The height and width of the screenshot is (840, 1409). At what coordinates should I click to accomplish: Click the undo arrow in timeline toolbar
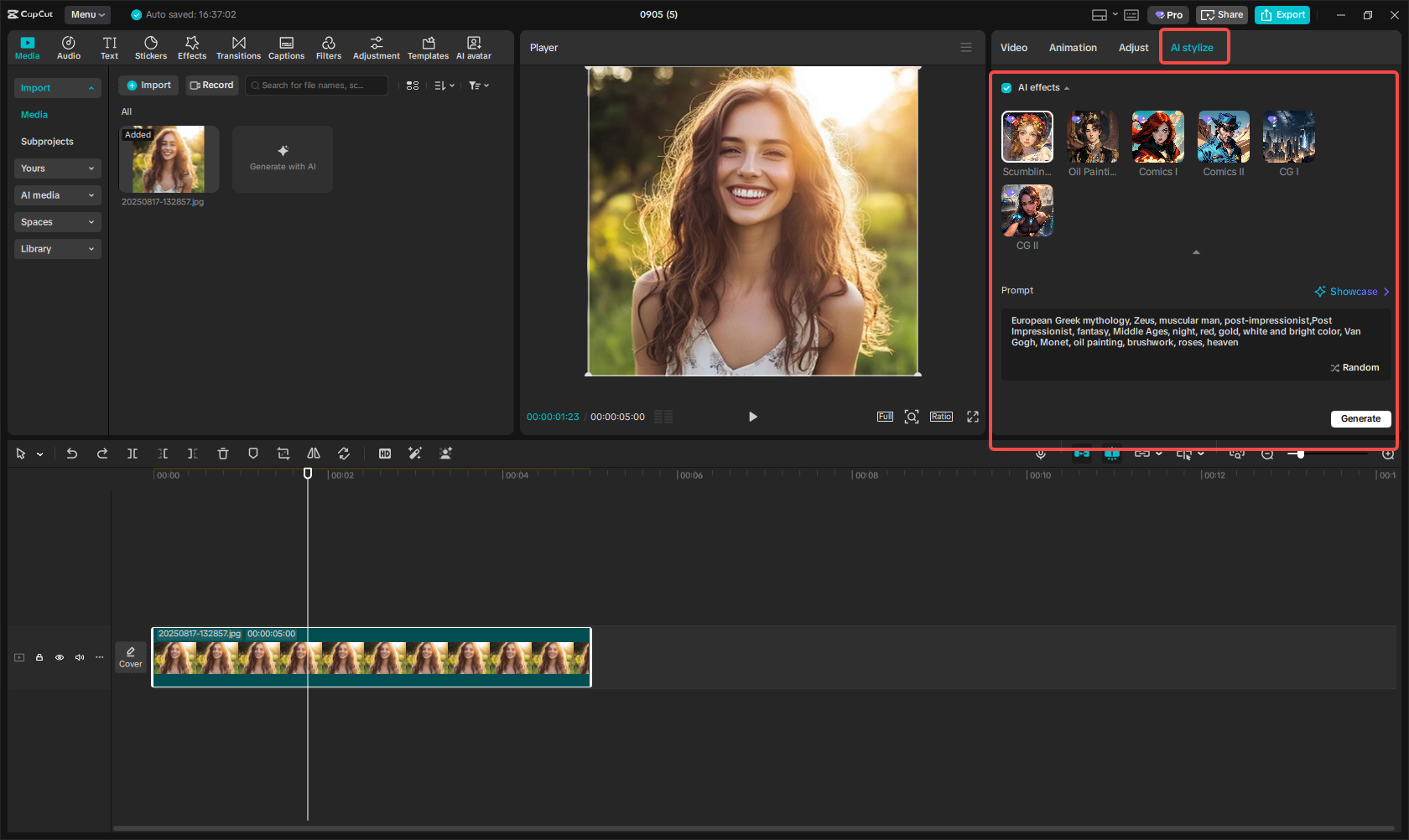[72, 454]
